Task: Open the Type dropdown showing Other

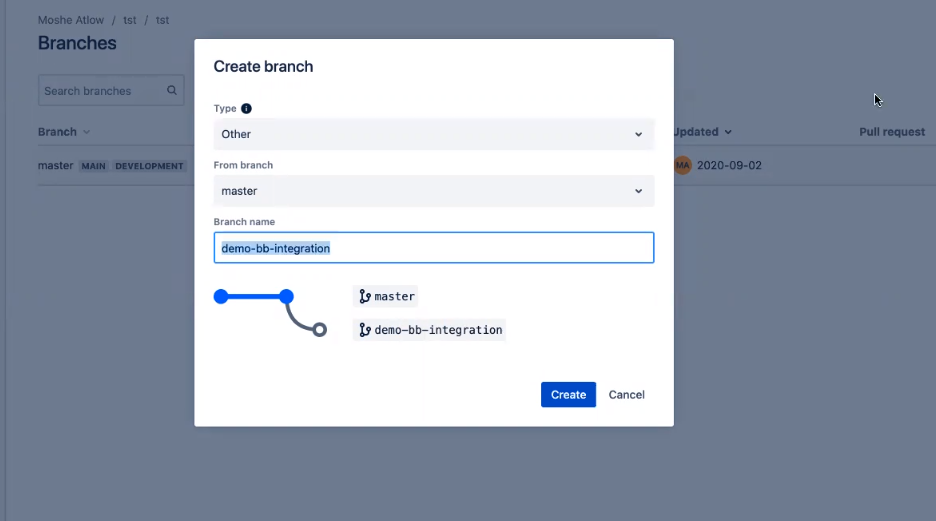Action: pos(433,134)
